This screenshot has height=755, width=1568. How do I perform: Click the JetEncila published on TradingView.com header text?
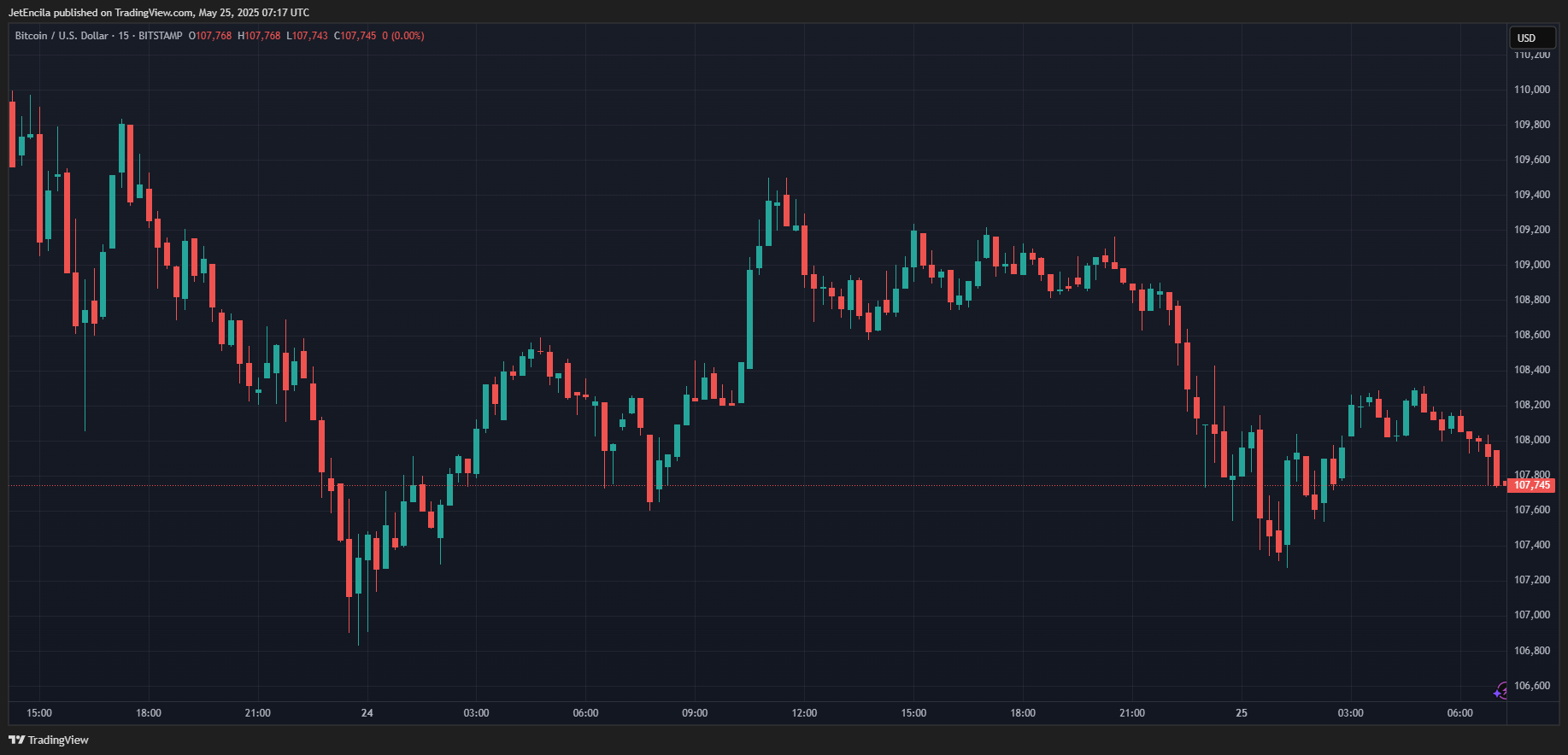tap(159, 13)
